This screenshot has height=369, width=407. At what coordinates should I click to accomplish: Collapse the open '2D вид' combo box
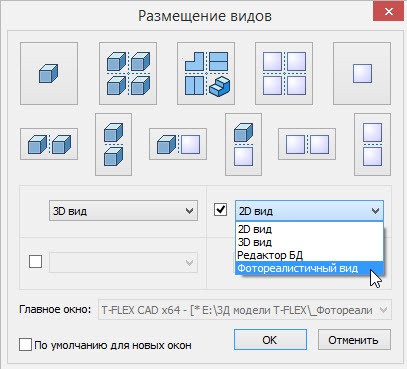point(309,211)
